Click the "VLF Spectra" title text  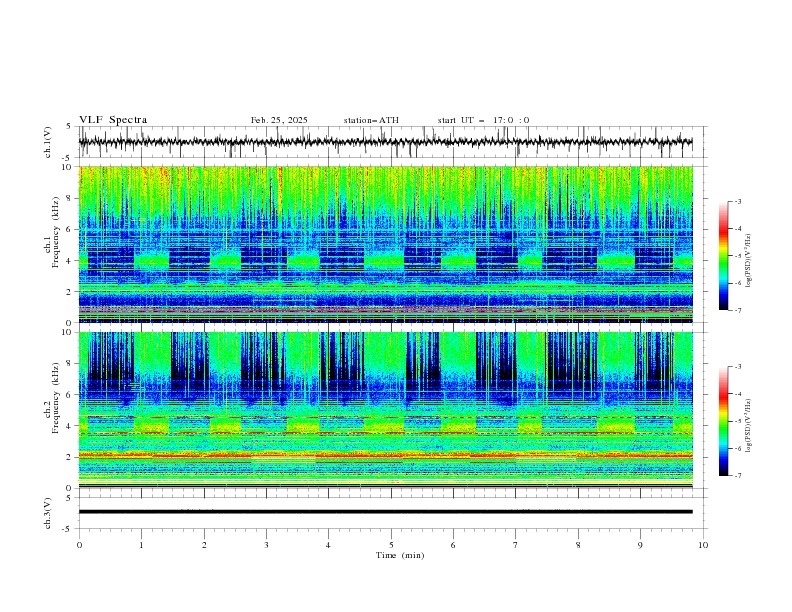(x=113, y=120)
